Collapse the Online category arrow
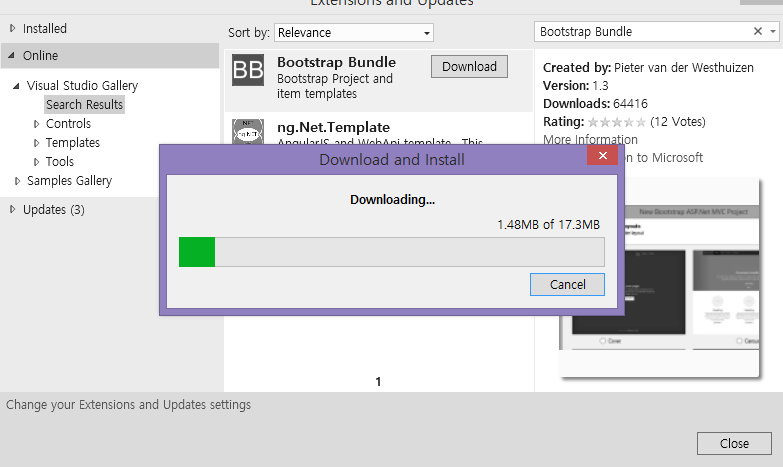This screenshot has width=783, height=467. pyautogui.click(x=11, y=55)
